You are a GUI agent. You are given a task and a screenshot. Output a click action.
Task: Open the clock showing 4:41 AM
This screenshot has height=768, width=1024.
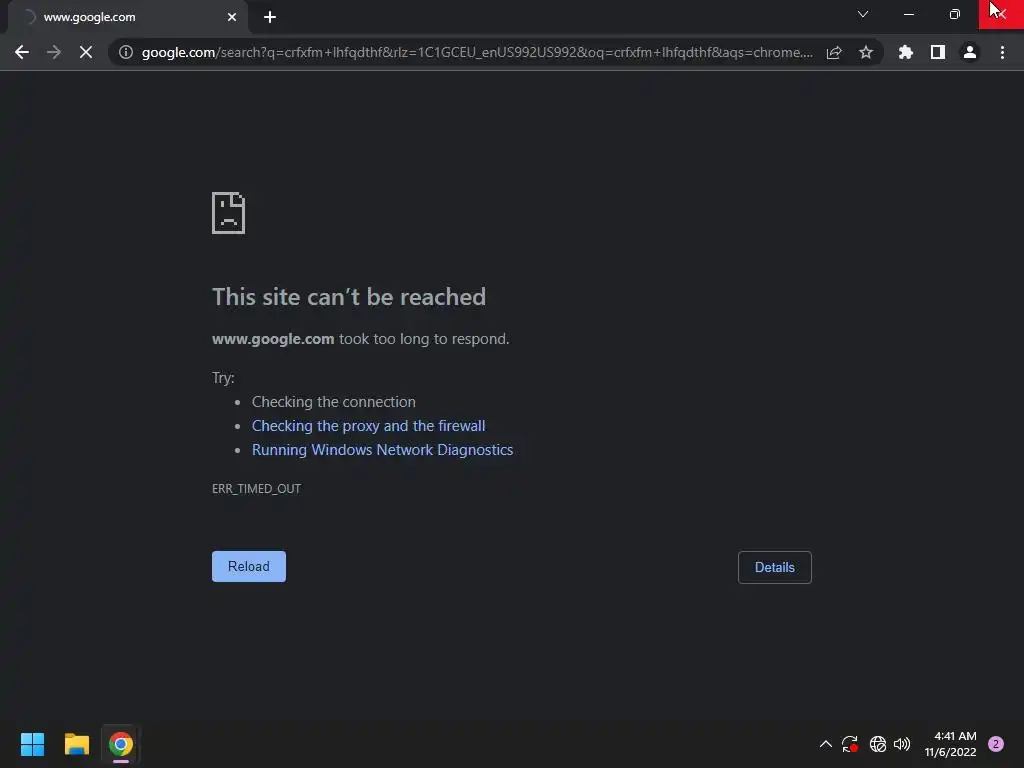tap(951, 744)
